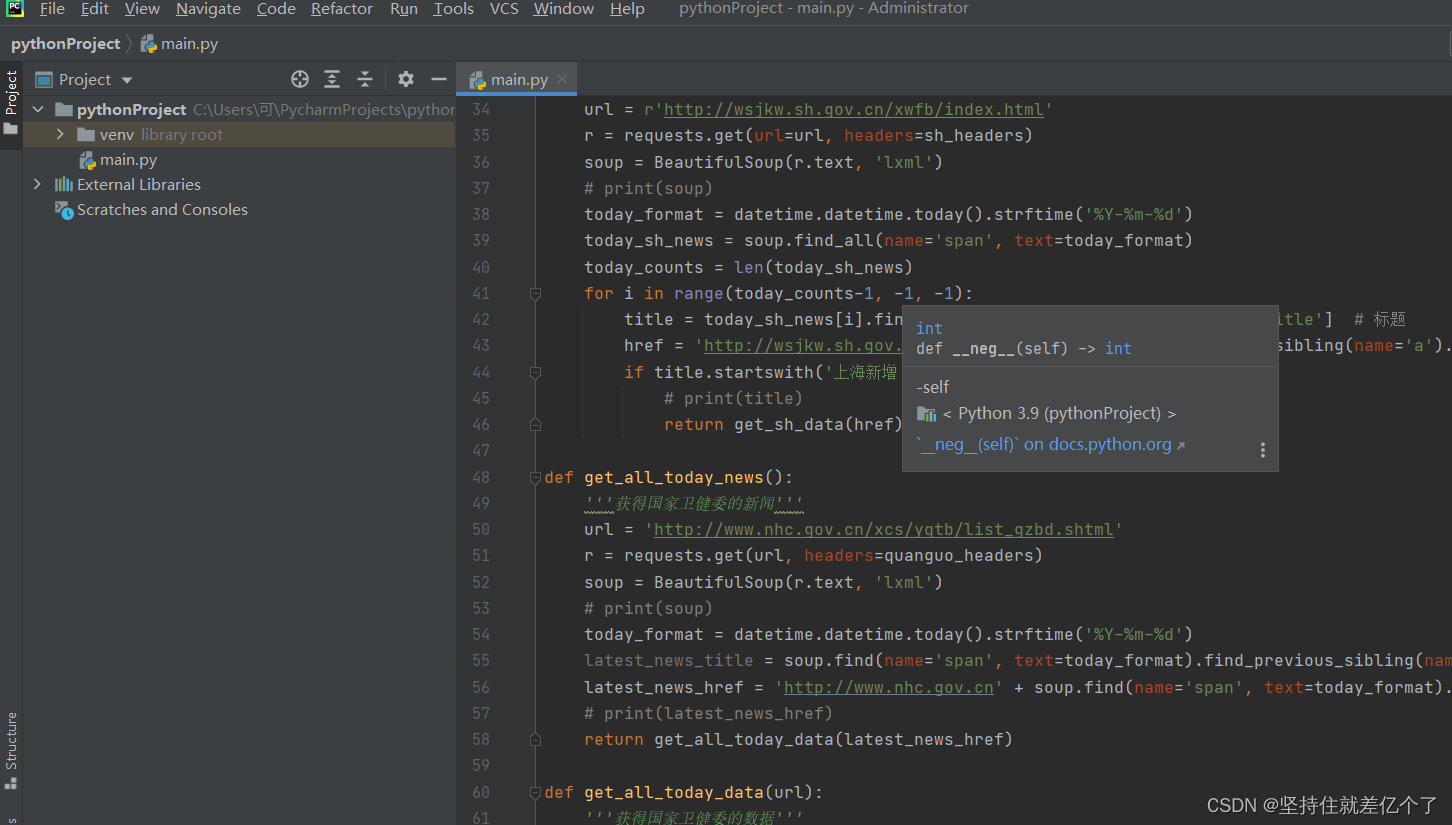Click 'latest_news_title' on line 55
The image size is (1452, 825).
coord(669,660)
